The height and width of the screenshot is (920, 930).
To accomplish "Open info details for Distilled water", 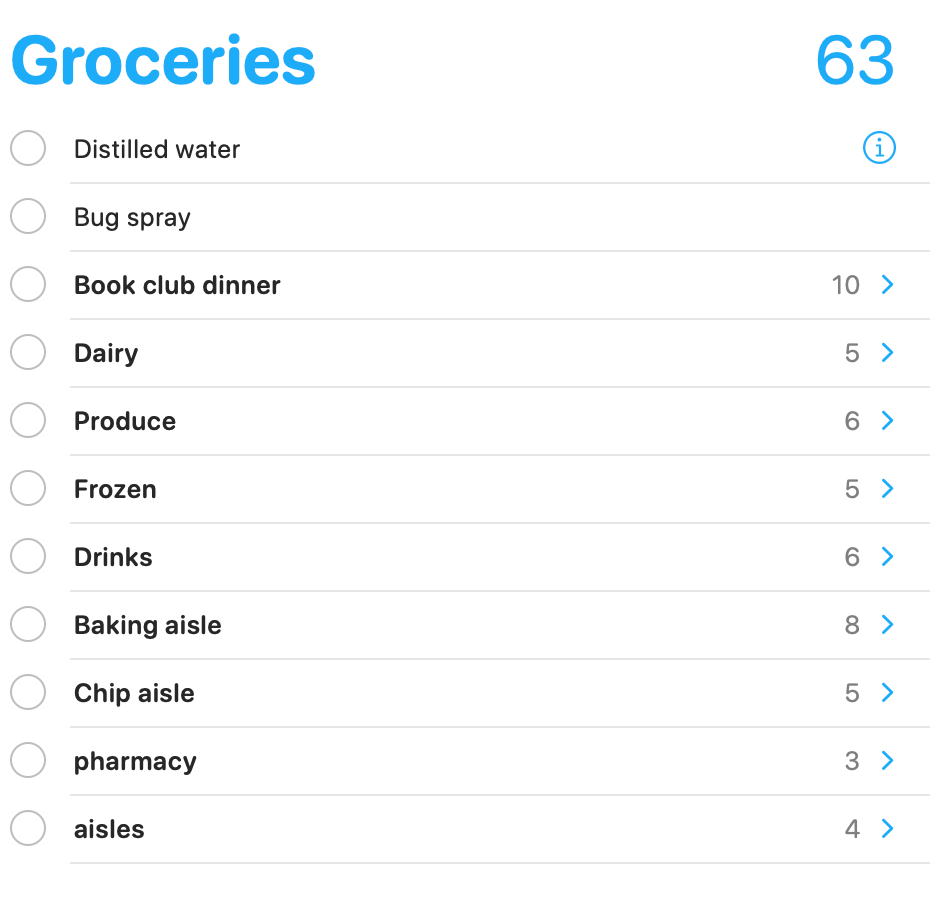I will (879, 149).
